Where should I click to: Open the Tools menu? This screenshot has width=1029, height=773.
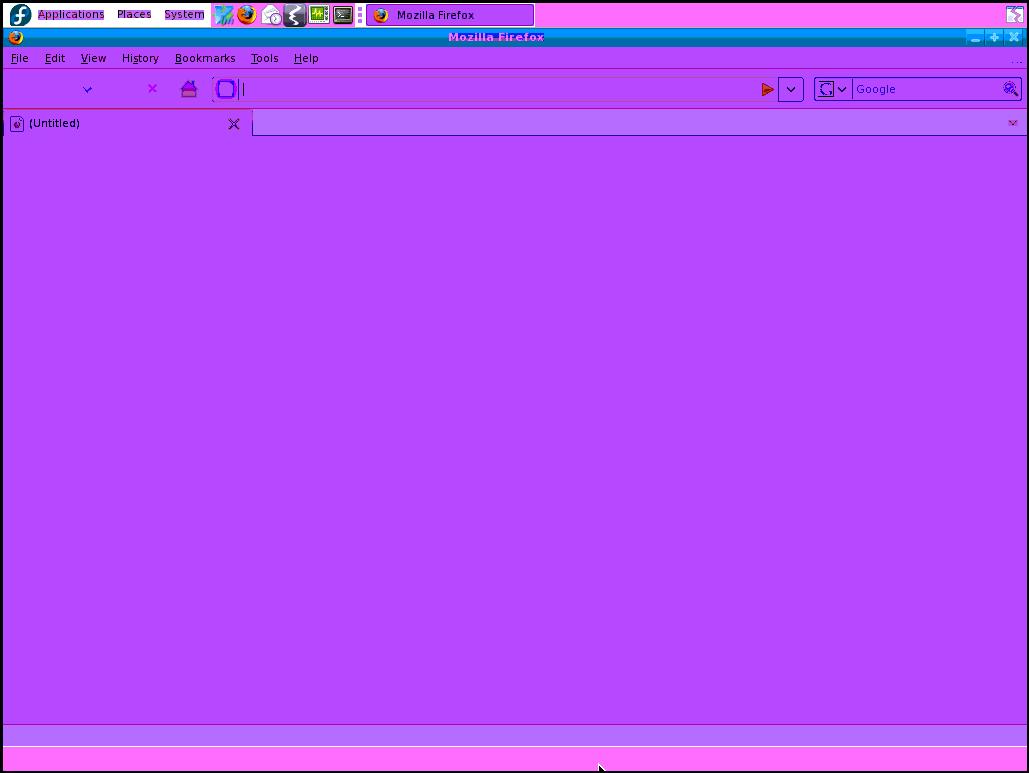click(x=264, y=58)
